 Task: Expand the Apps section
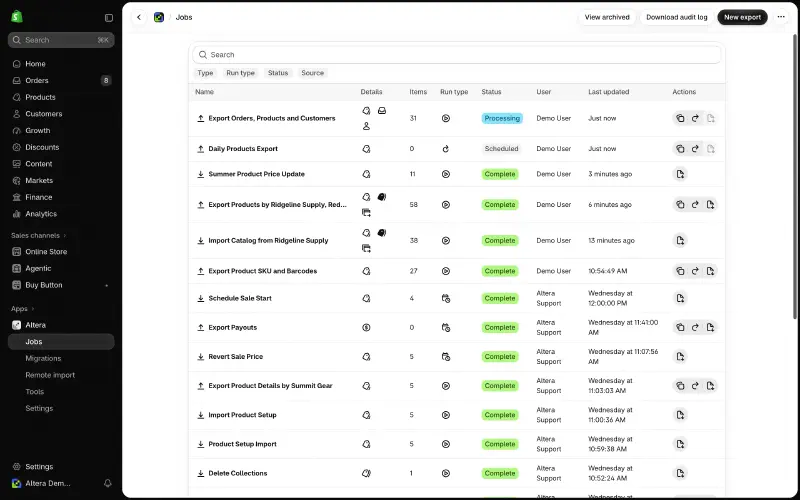point(22,309)
